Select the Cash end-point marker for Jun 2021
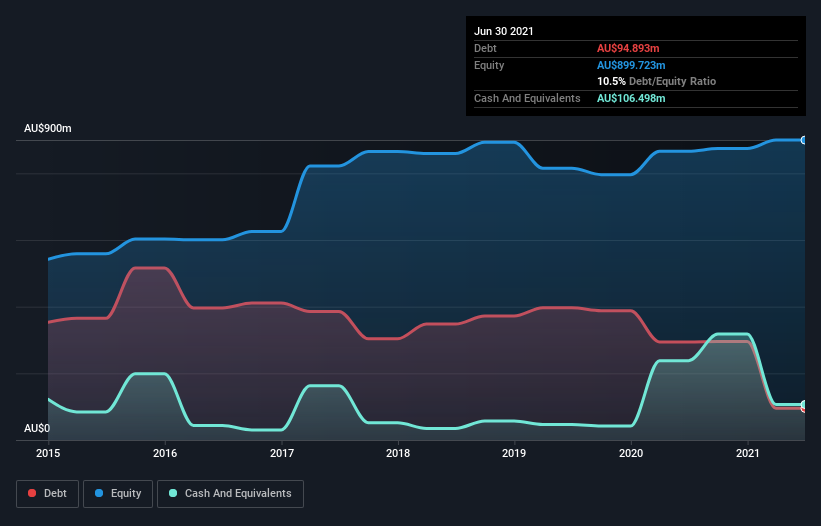Screen dimensions: 821x526 [x=804, y=405]
